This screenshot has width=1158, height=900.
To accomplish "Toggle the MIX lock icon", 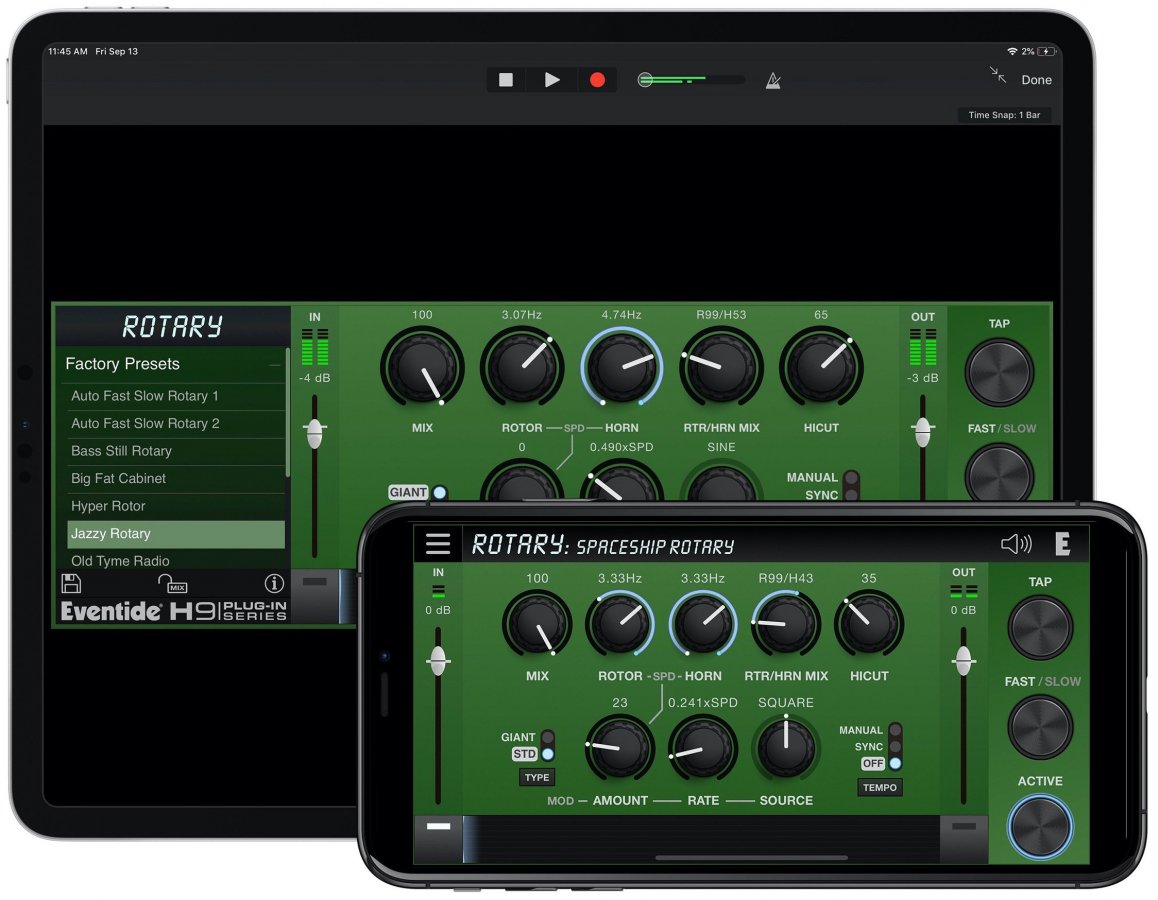I will point(172,584).
